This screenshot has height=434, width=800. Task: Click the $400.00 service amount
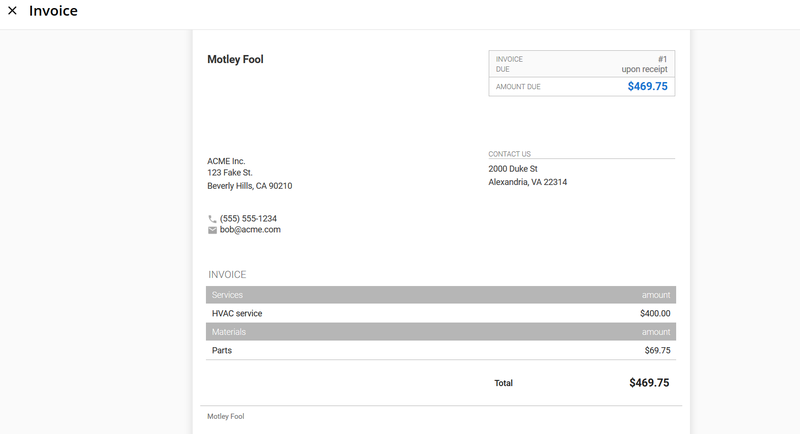(655, 314)
